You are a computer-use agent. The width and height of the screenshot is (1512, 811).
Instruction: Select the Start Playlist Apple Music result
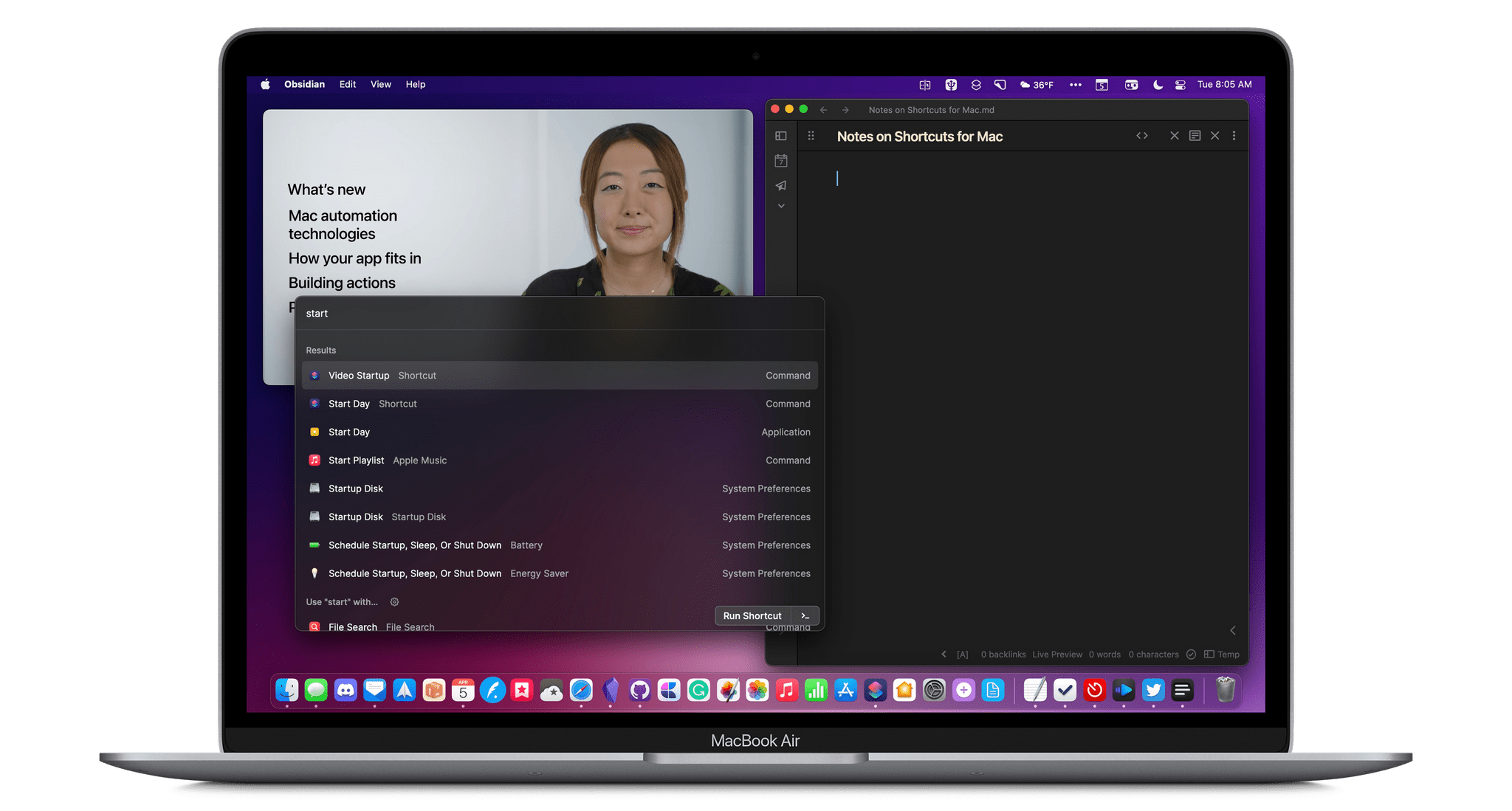560,460
